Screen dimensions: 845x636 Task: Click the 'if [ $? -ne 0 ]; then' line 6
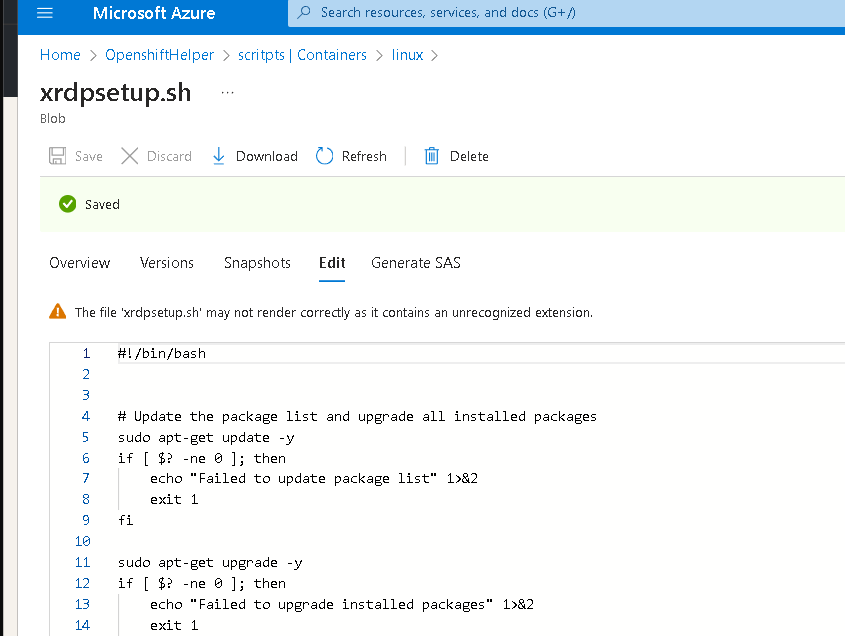coord(202,459)
